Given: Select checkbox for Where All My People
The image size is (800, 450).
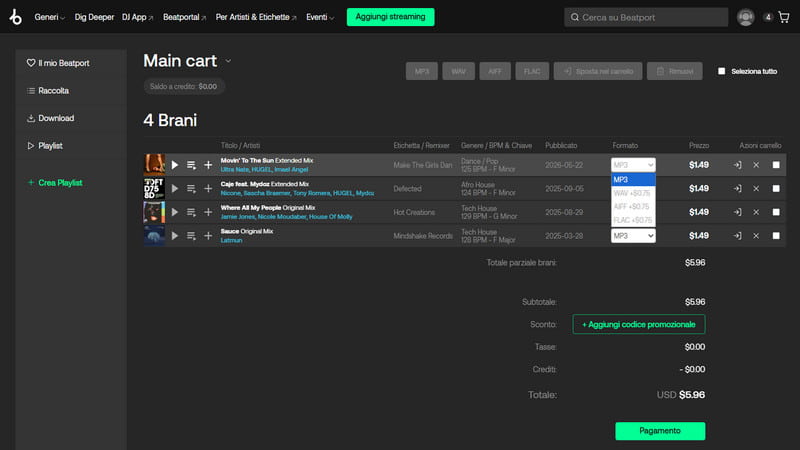Looking at the screenshot, I should 776,212.
